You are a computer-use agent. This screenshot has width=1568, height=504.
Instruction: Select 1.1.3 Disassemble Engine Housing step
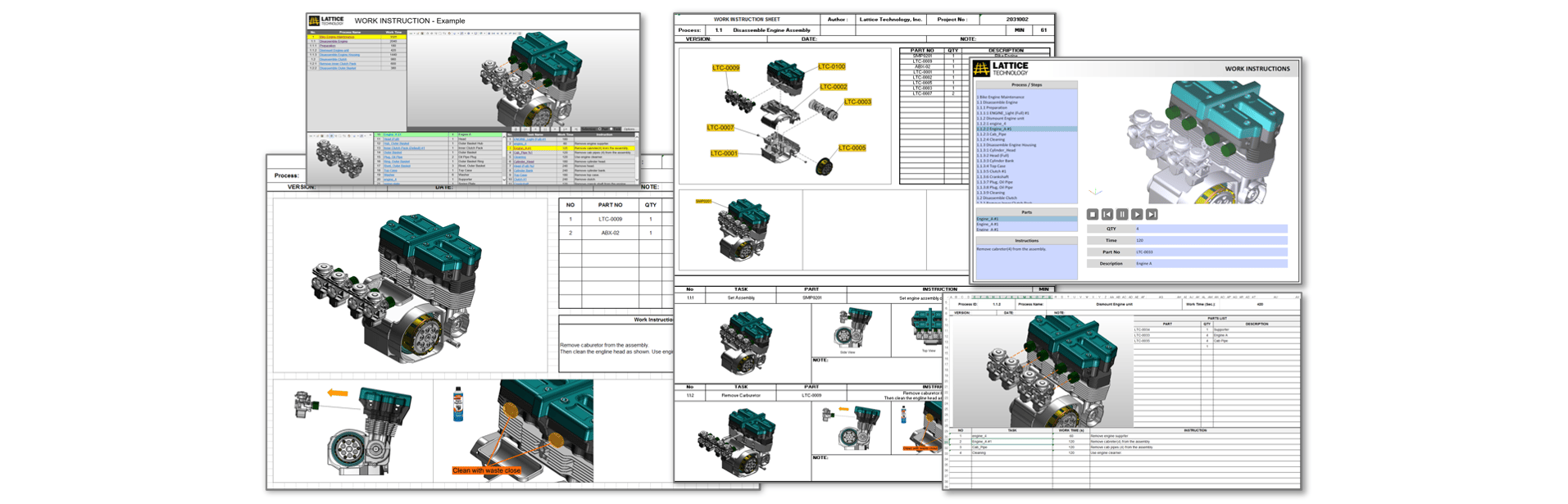pos(1007,145)
